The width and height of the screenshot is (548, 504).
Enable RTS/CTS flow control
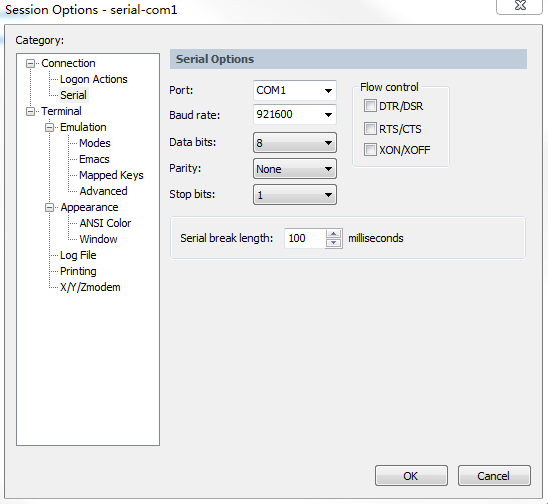pyautogui.click(x=370, y=129)
